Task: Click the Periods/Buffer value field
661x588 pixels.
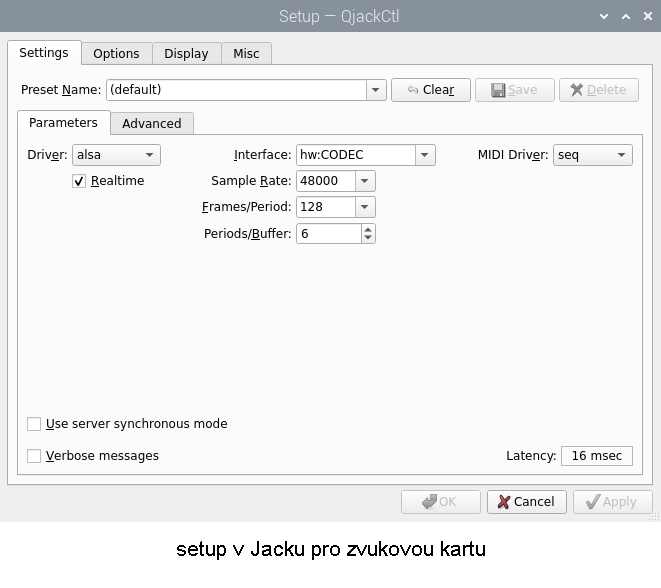Action: pyautogui.click(x=329, y=234)
